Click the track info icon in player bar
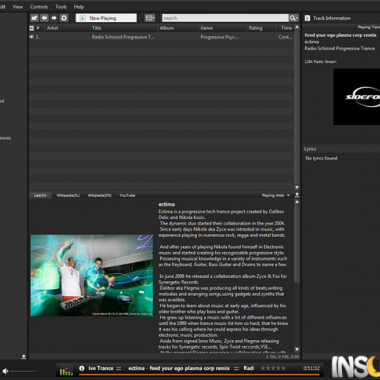The height and width of the screenshot is (380, 380). pyautogui.click(x=82, y=368)
